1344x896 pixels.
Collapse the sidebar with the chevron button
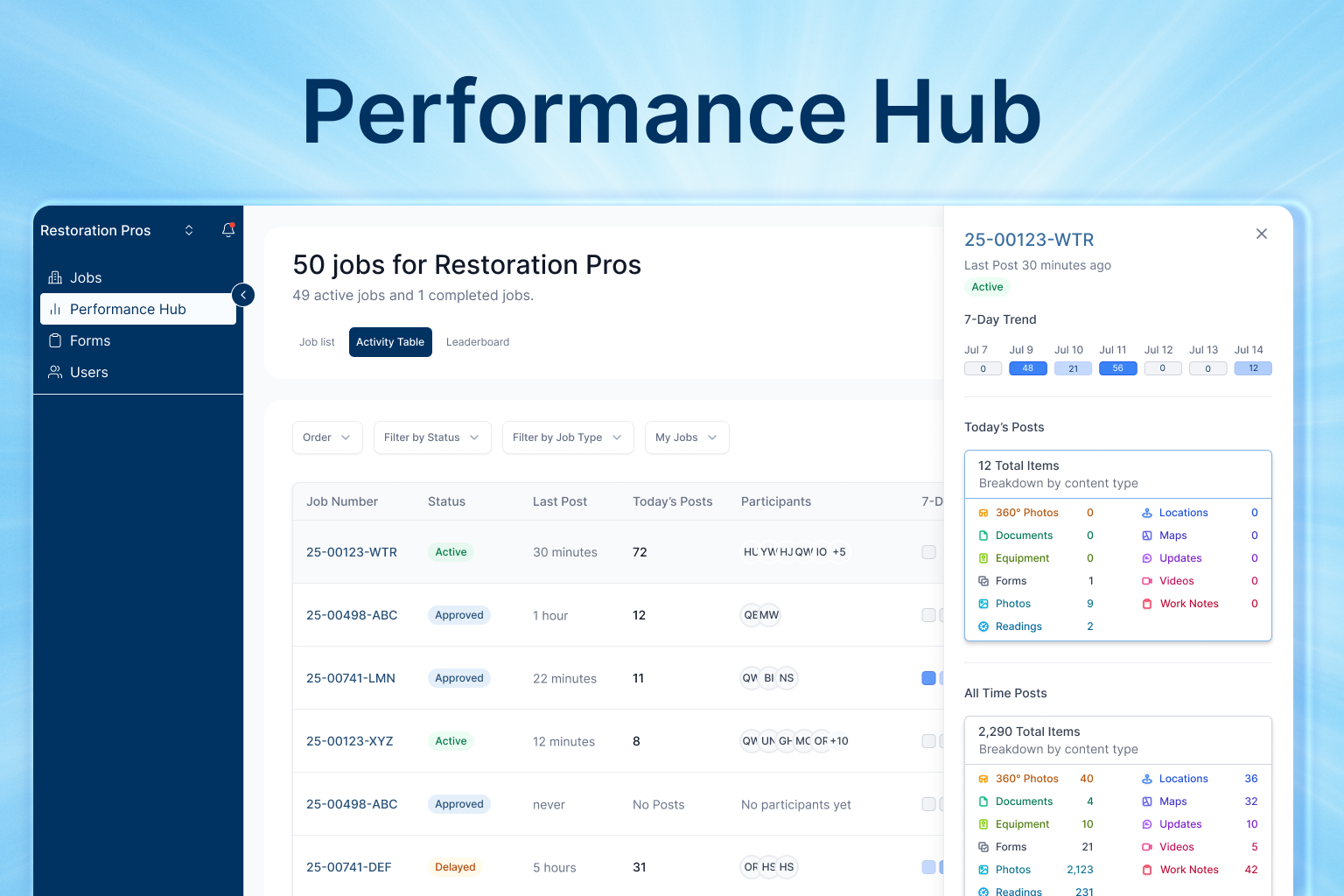(243, 295)
